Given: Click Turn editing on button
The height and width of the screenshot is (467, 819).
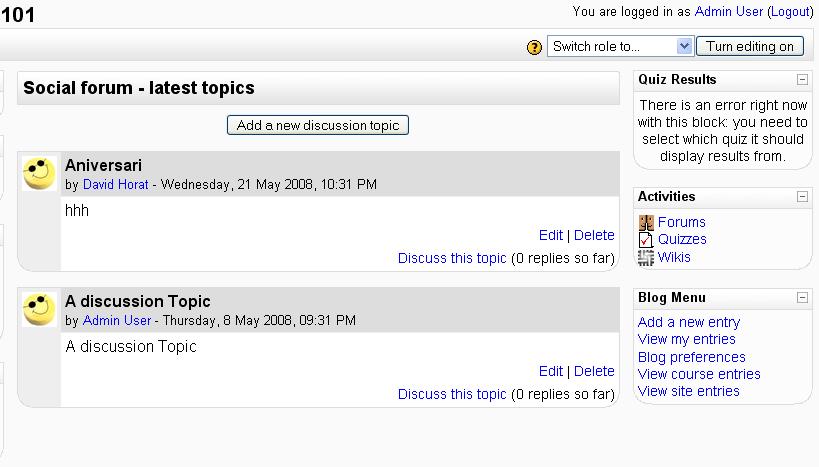Looking at the screenshot, I should [750, 46].
